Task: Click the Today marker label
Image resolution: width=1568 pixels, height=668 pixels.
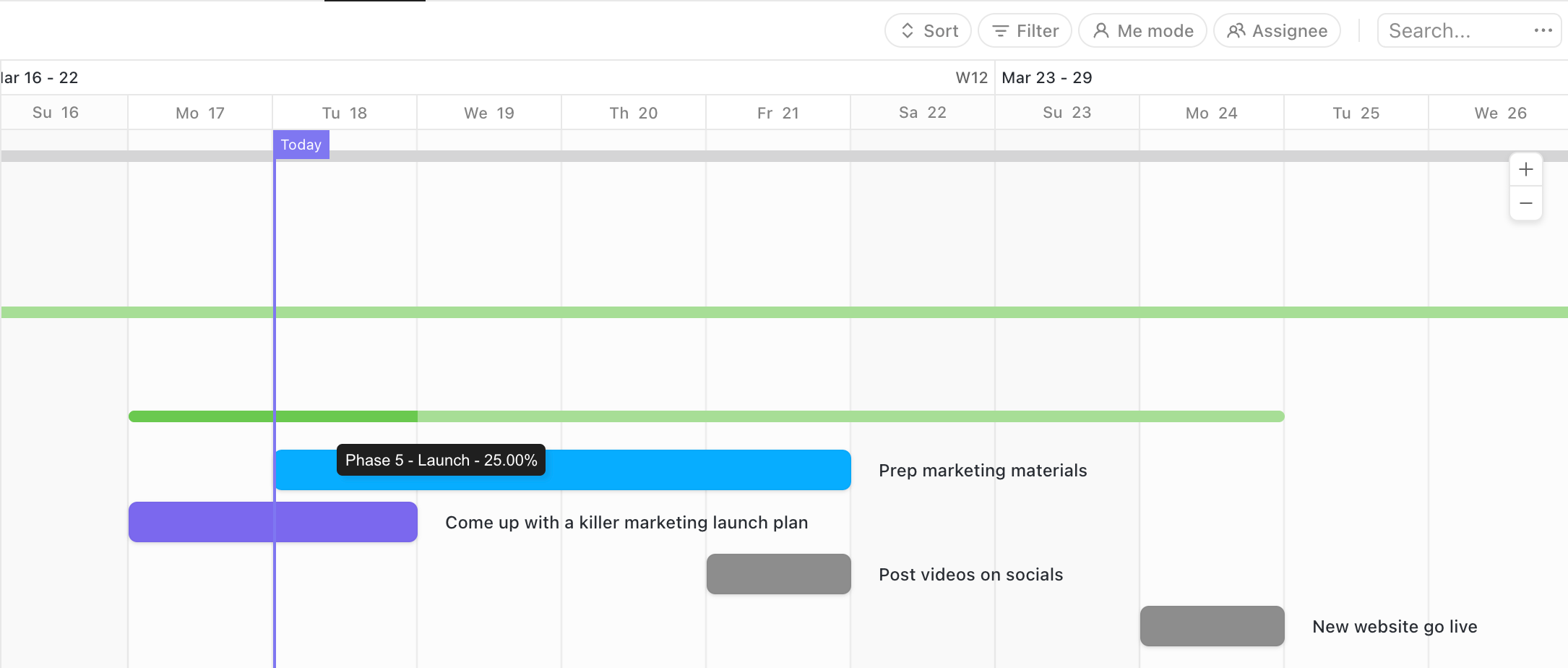Action: coord(301,145)
